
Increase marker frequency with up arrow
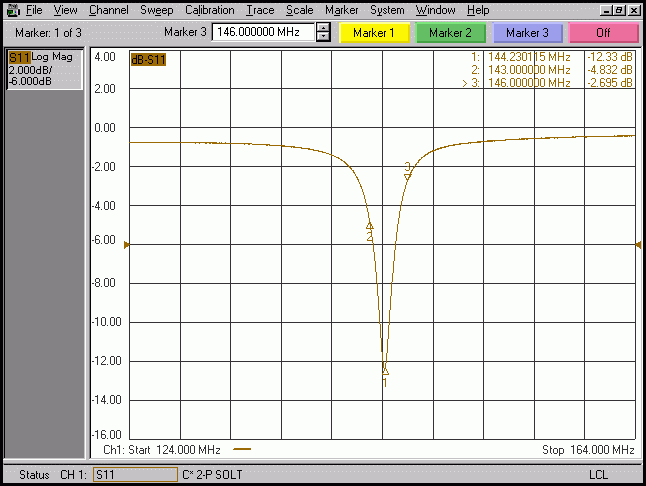323,28
